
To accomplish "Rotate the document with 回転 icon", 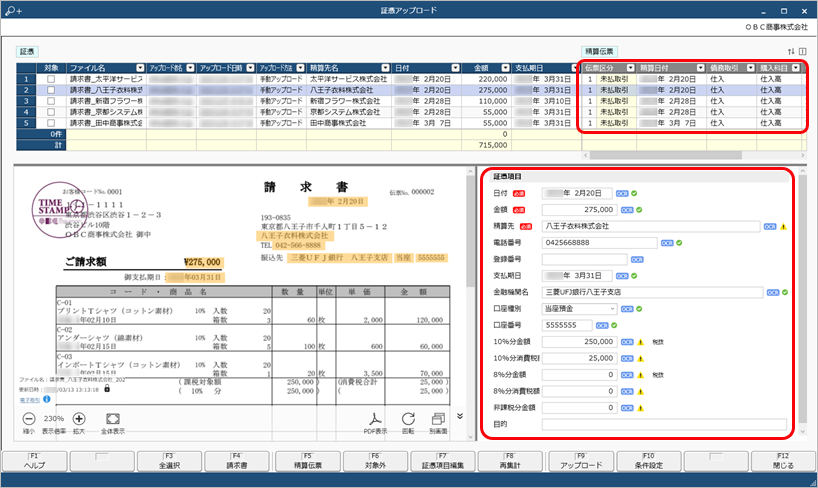I will [408, 419].
